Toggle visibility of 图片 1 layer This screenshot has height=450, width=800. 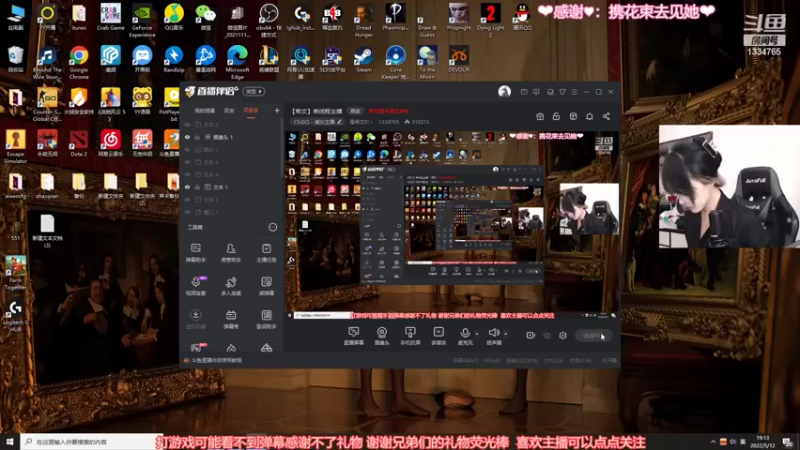coord(187,149)
